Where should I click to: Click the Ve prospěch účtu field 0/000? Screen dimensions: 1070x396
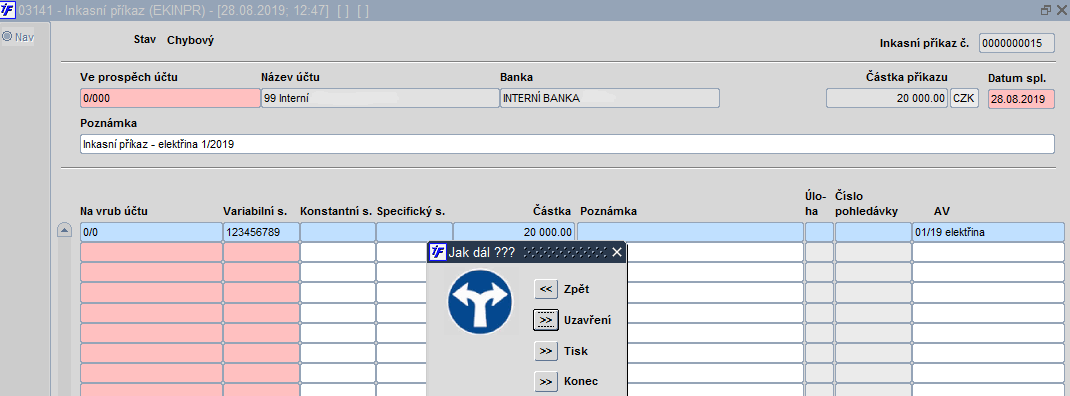coord(170,98)
